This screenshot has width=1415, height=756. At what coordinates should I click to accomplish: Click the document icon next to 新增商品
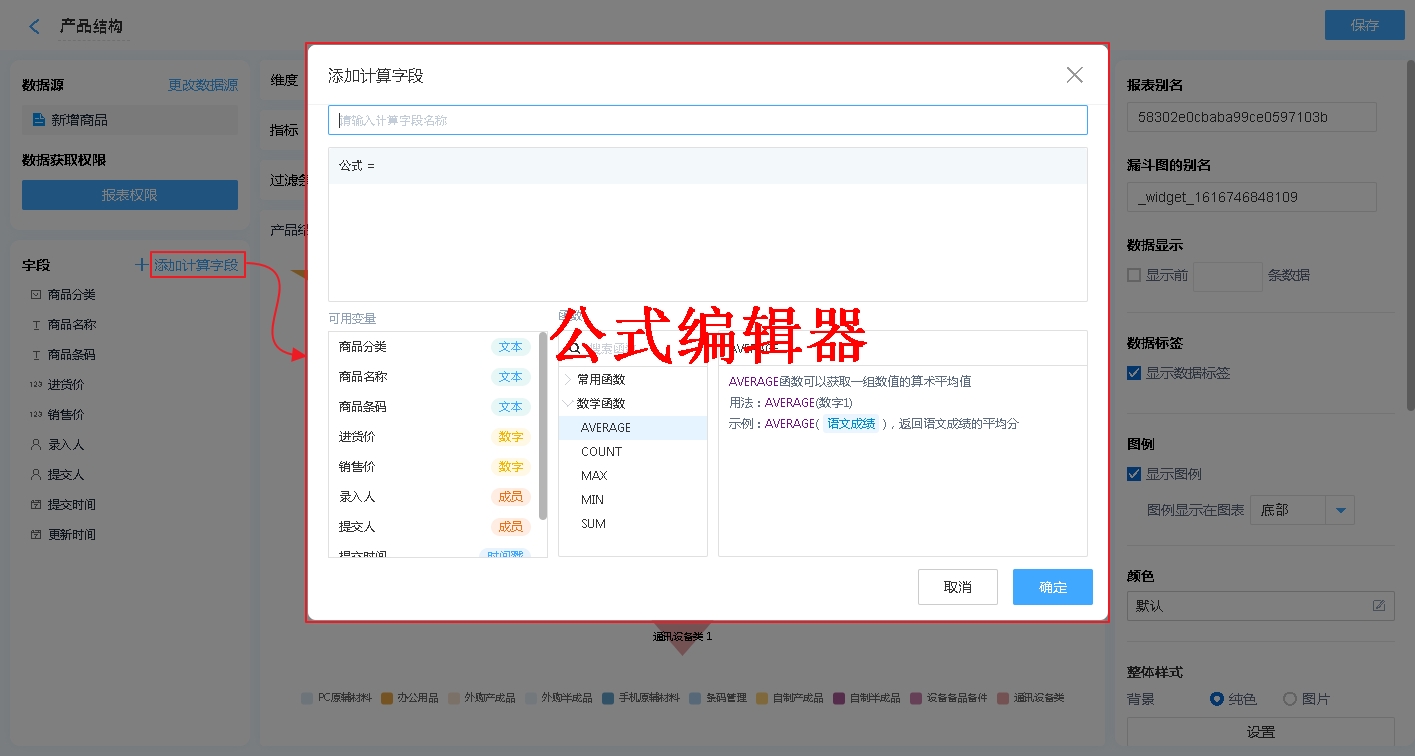[x=39, y=120]
